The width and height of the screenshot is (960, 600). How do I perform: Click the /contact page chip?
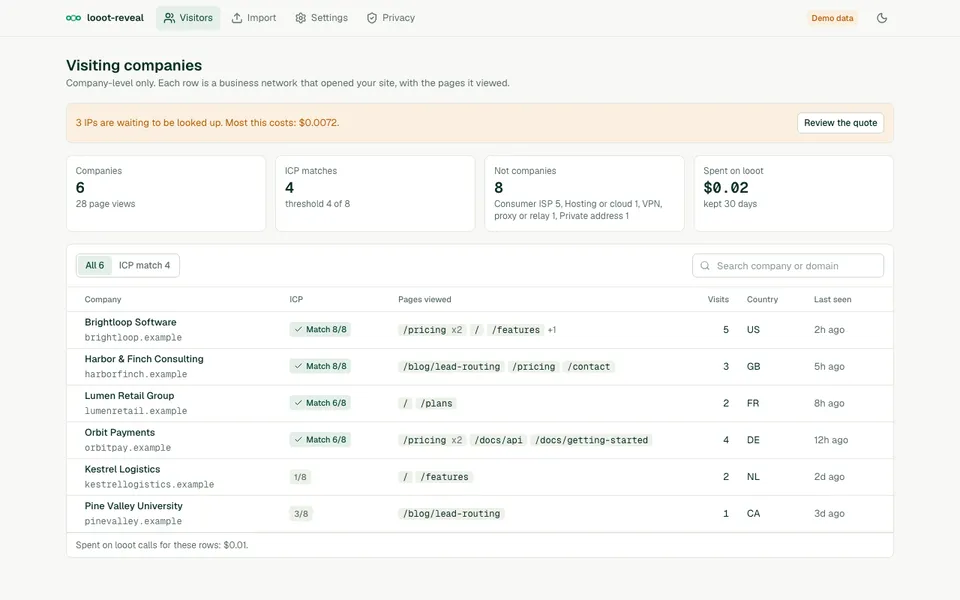pos(588,367)
